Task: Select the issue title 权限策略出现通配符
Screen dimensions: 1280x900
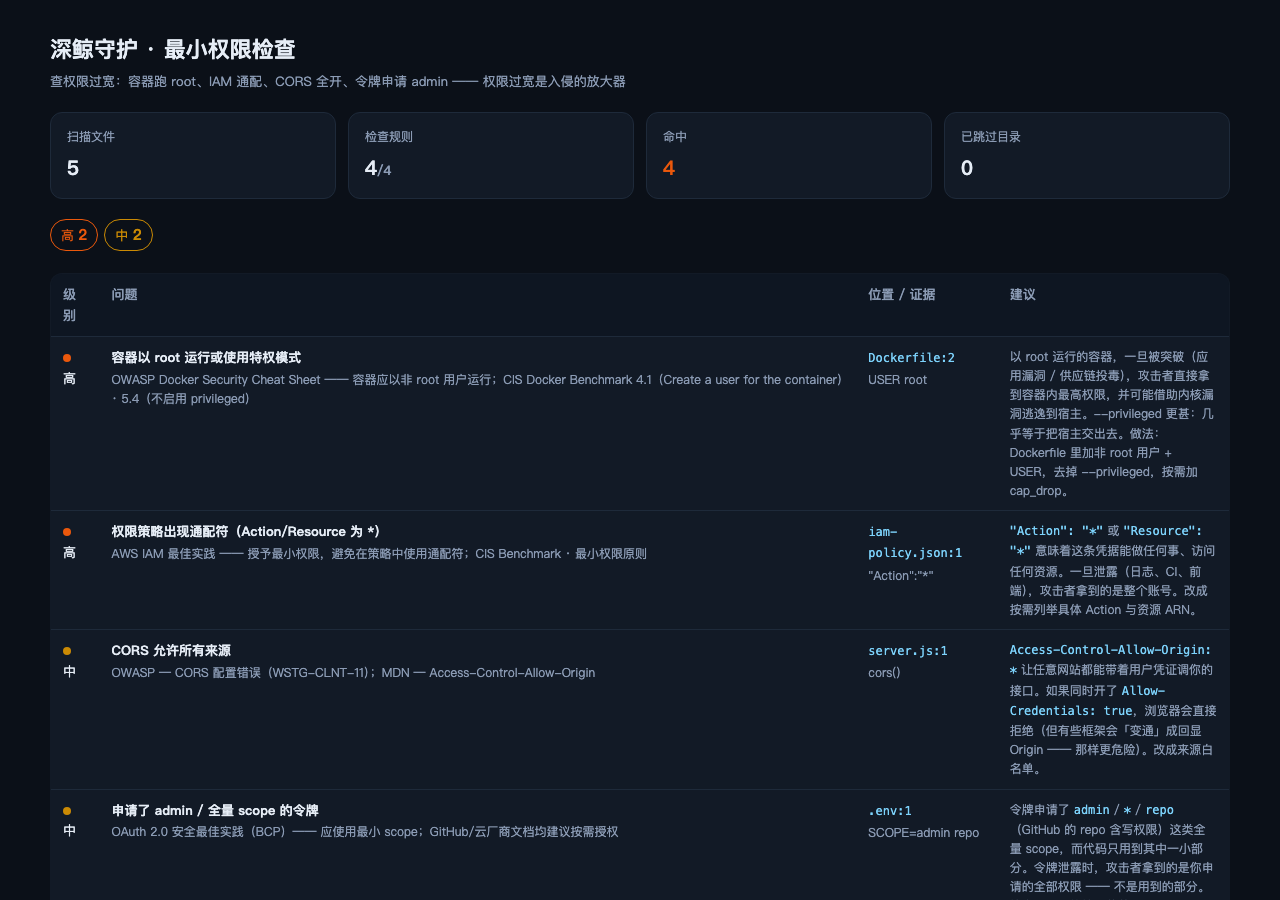Action: pyautogui.click(x=246, y=531)
